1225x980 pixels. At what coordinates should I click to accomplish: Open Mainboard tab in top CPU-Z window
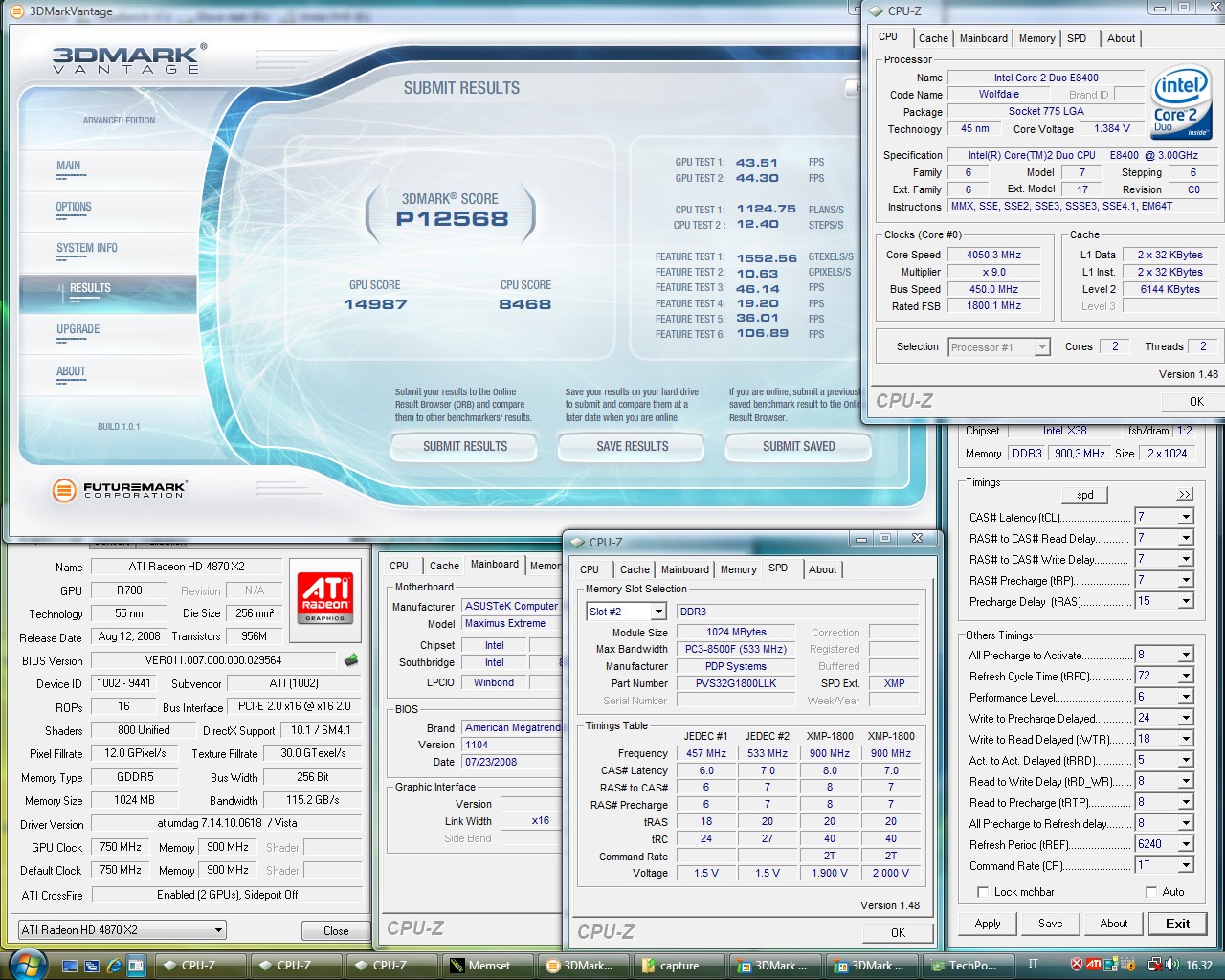tap(983, 38)
